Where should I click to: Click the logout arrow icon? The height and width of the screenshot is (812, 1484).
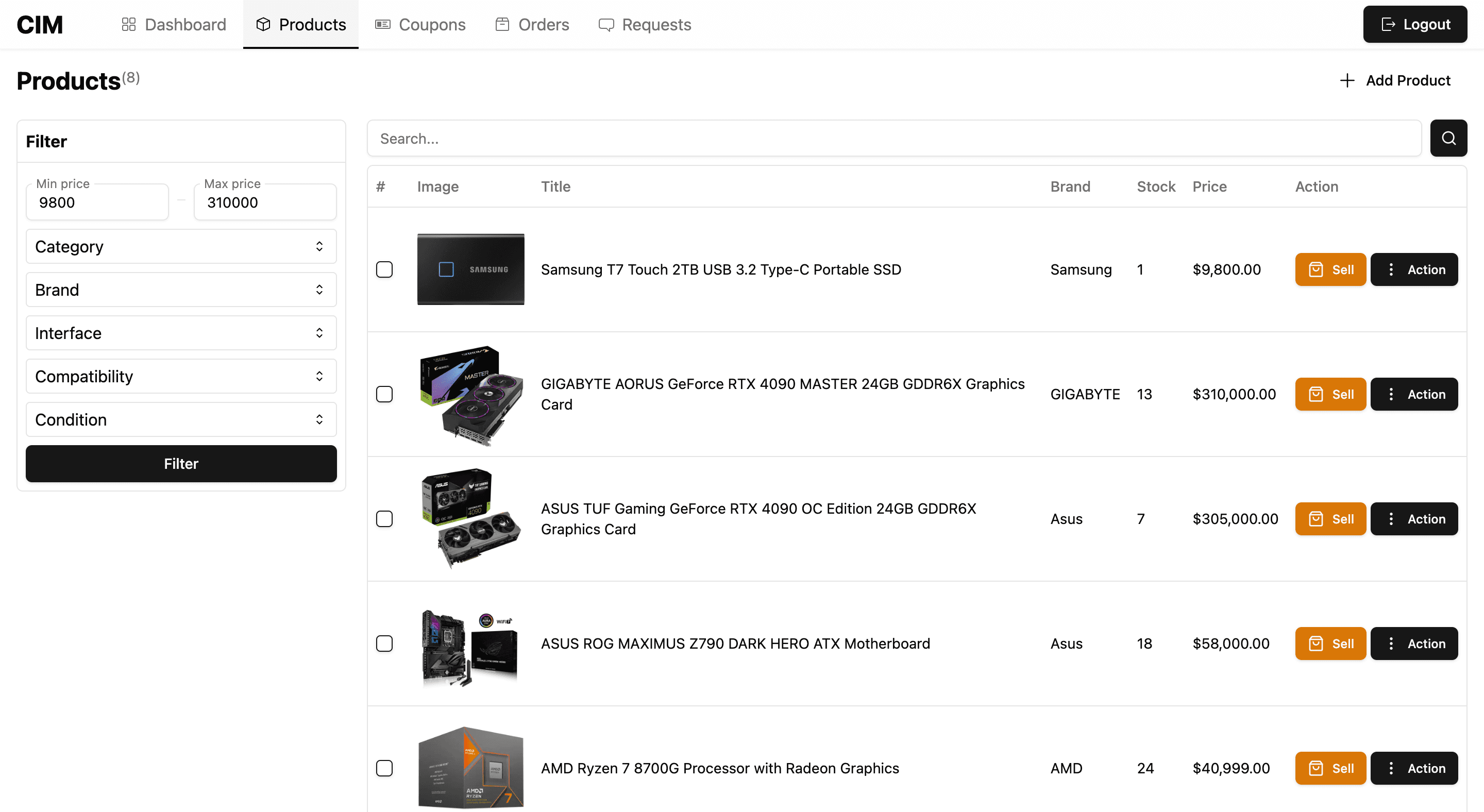point(1388,25)
